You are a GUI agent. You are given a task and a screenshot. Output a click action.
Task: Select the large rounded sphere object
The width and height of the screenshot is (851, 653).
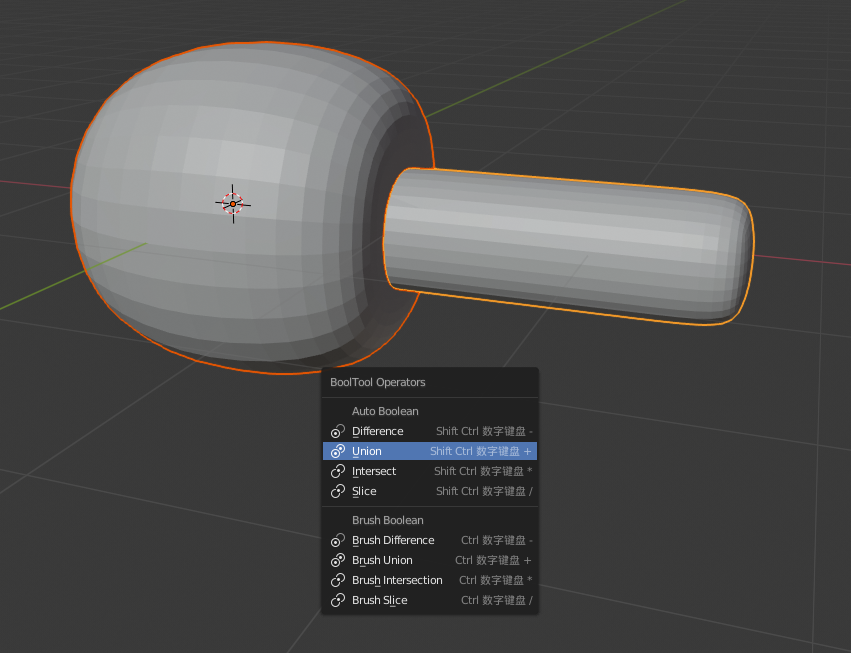click(200, 270)
